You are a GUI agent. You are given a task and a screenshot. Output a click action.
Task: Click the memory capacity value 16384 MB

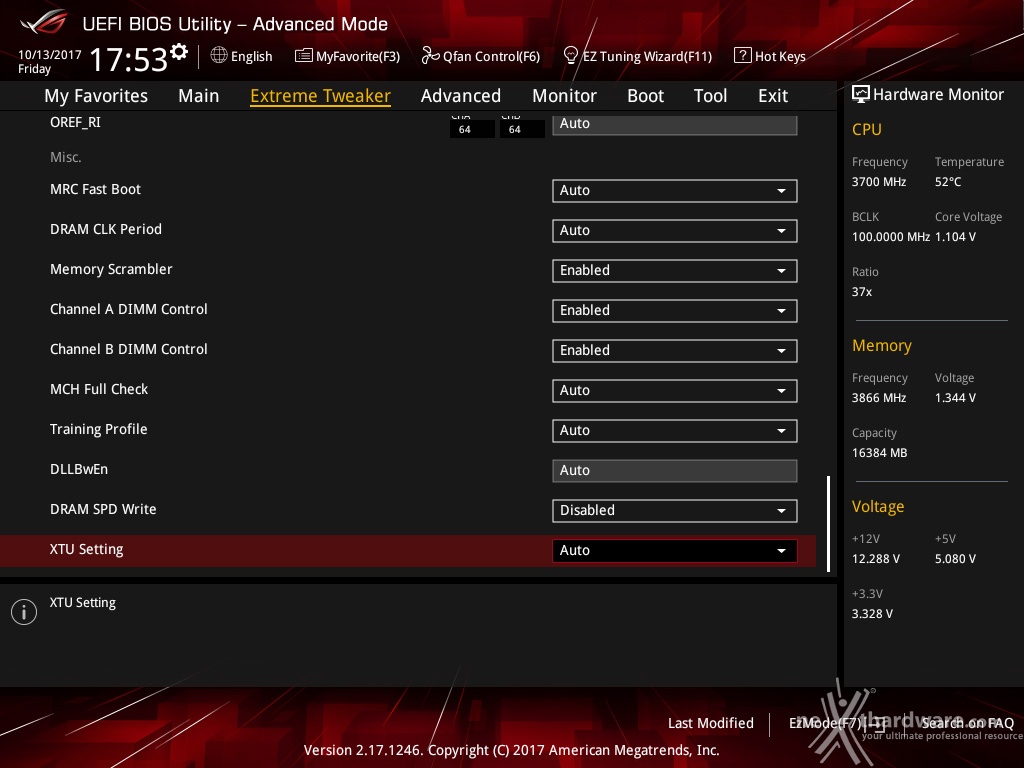tap(880, 453)
